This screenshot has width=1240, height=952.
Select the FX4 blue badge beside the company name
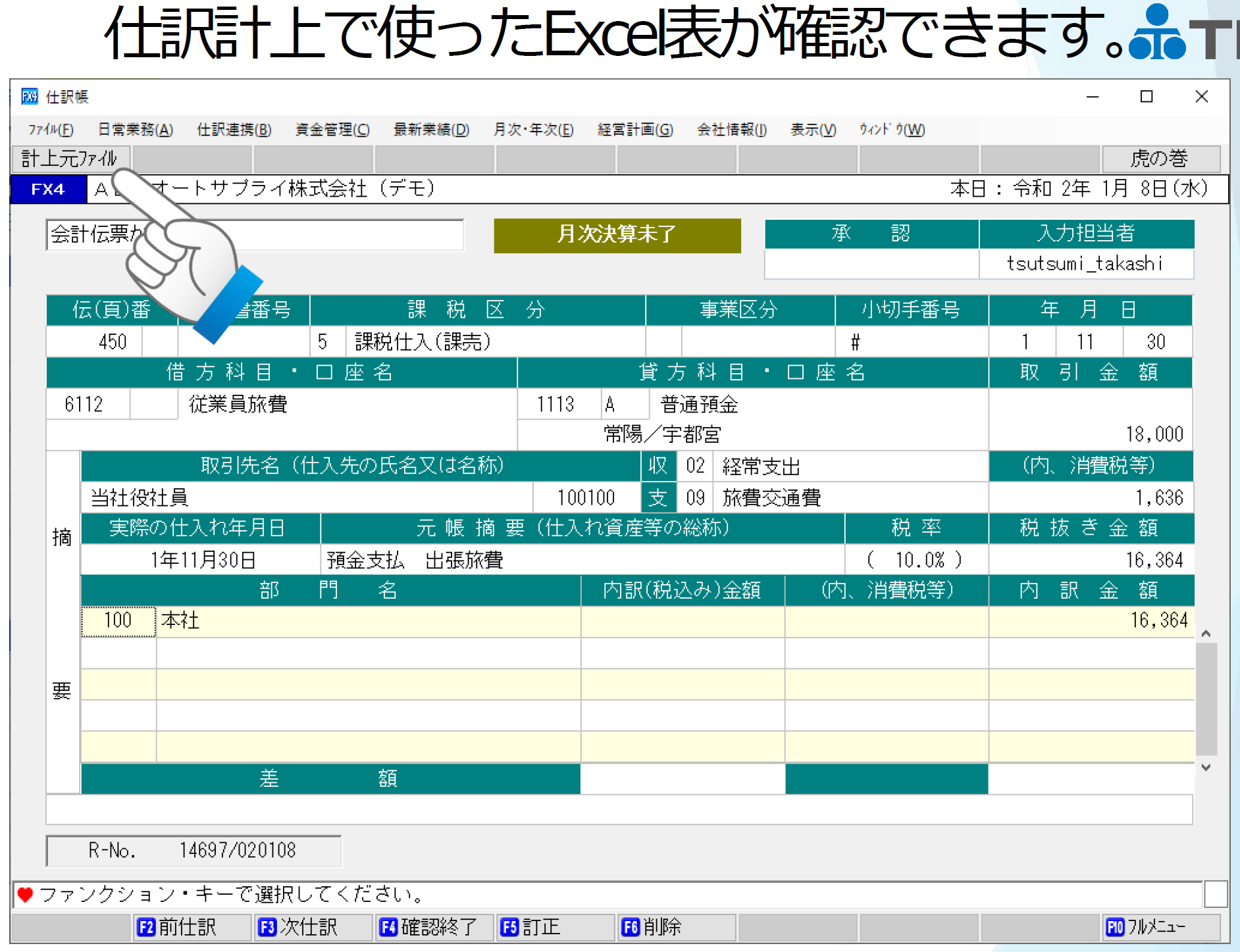click(48, 189)
